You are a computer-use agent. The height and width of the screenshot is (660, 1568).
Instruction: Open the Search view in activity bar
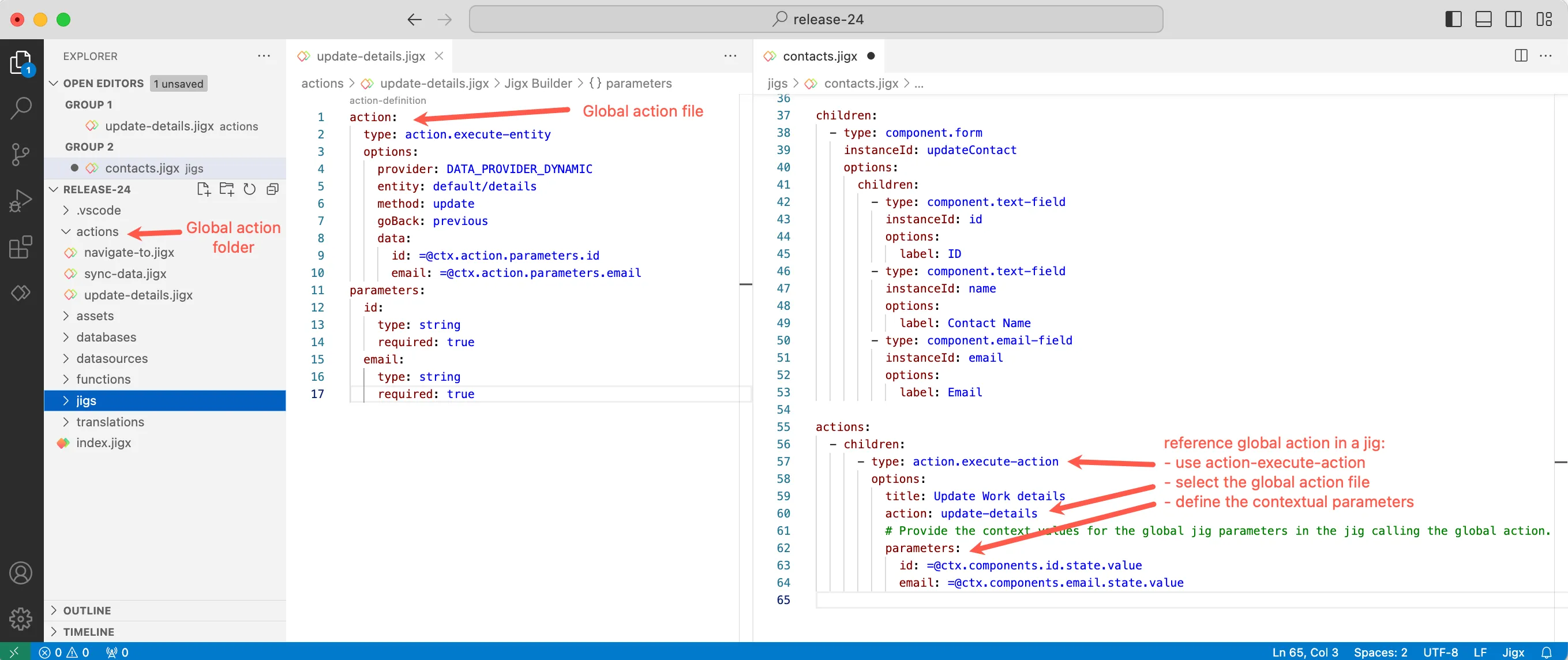(x=21, y=108)
